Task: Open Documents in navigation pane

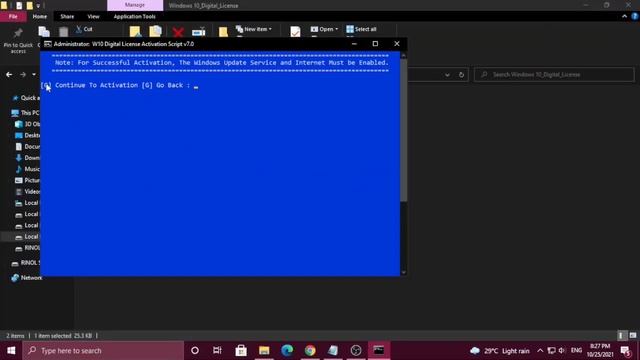Action: (x=27, y=147)
